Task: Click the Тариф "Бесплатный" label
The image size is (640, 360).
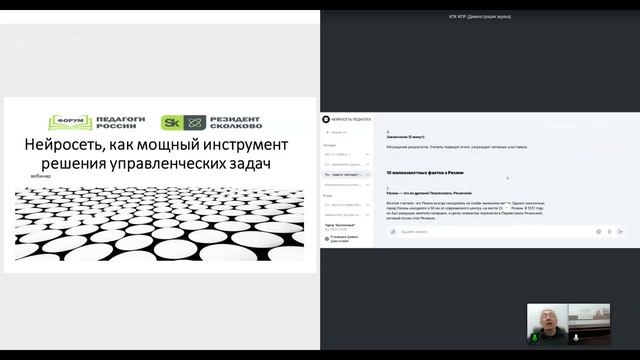Action: (x=340, y=225)
